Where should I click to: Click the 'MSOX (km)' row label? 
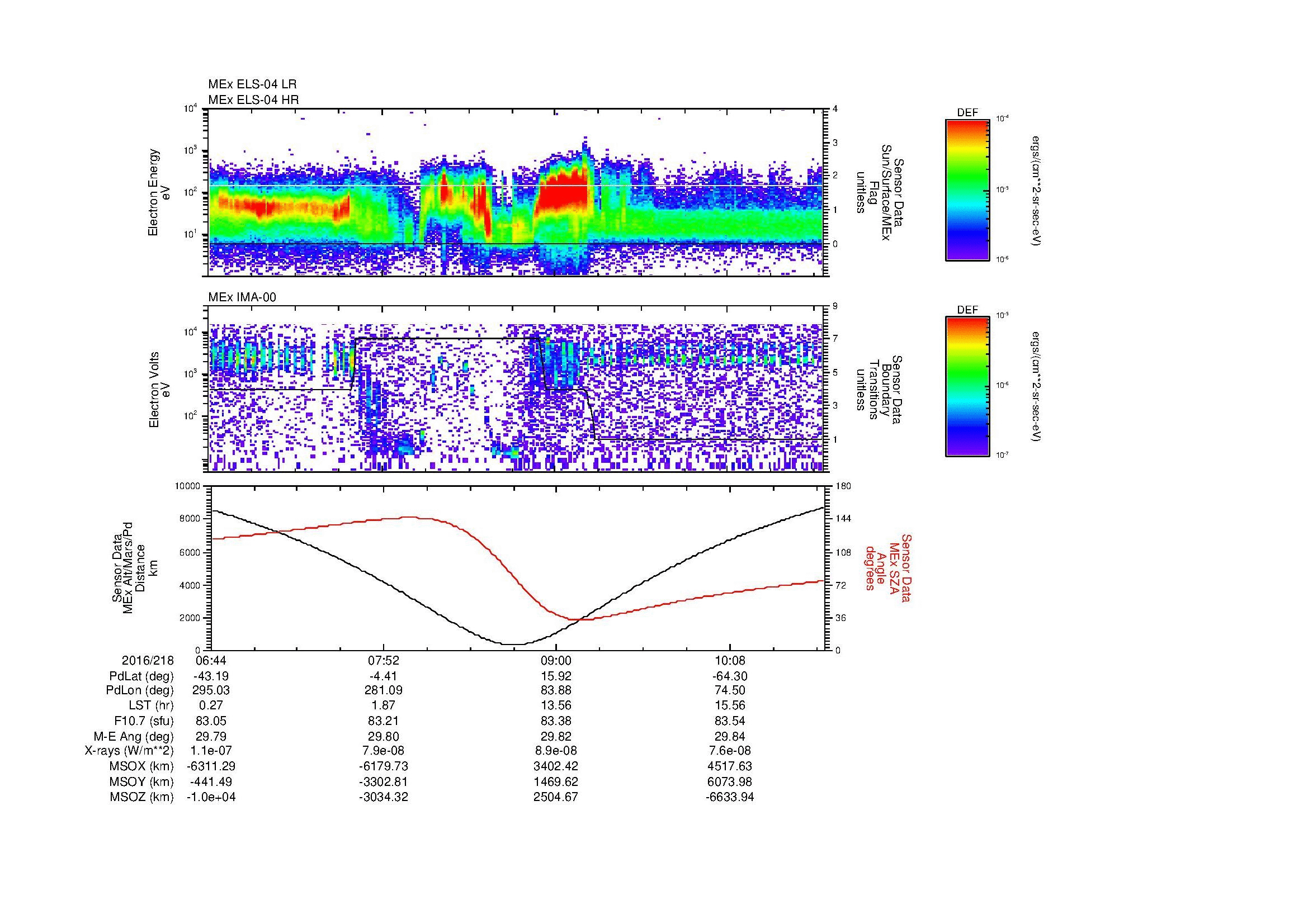tap(142, 766)
